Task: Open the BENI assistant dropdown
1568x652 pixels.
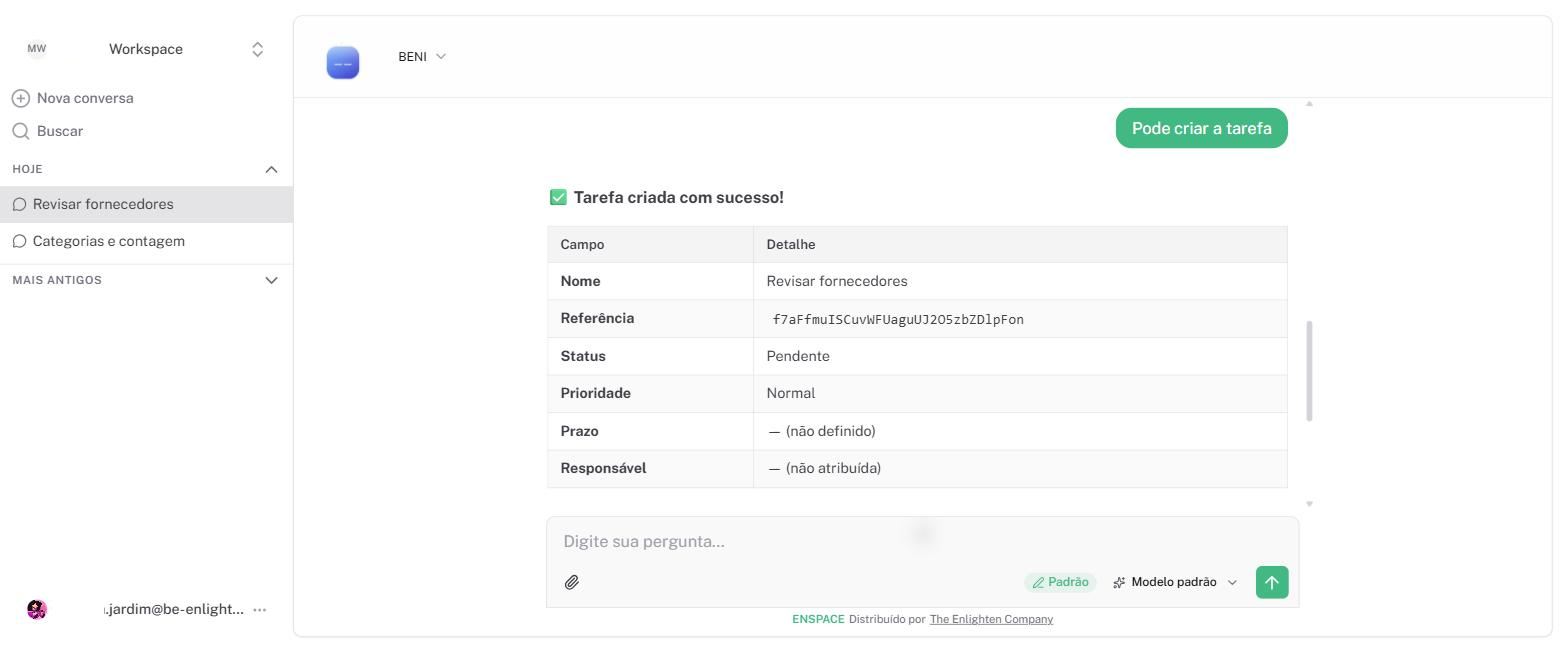Action: 422,57
